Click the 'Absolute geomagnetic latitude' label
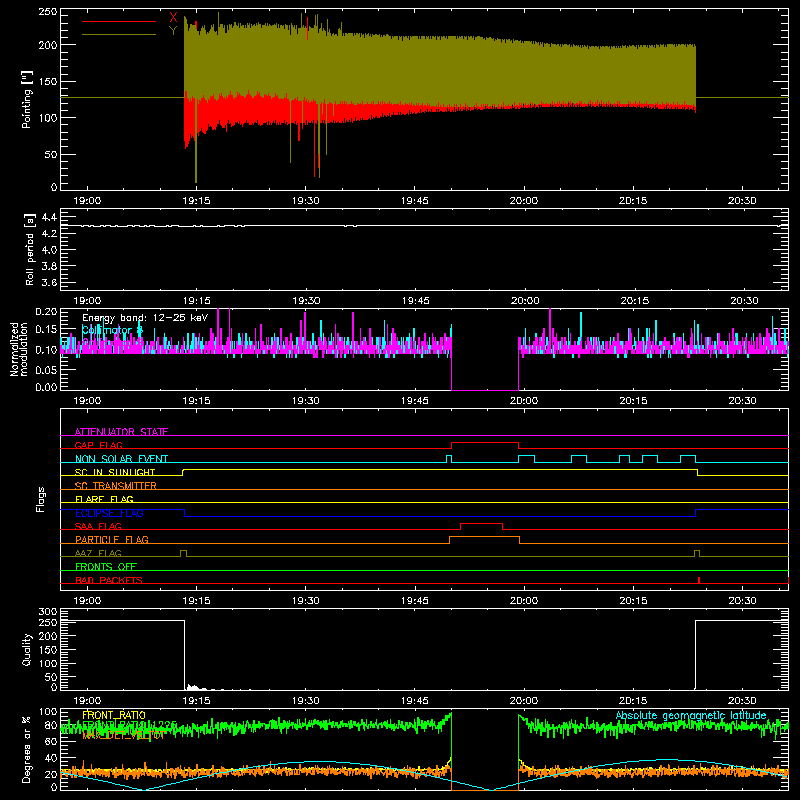Image resolution: width=800 pixels, height=800 pixels. [691, 715]
